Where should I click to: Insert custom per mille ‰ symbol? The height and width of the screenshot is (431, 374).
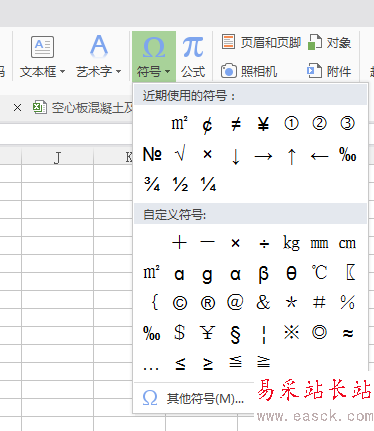pos(152,333)
